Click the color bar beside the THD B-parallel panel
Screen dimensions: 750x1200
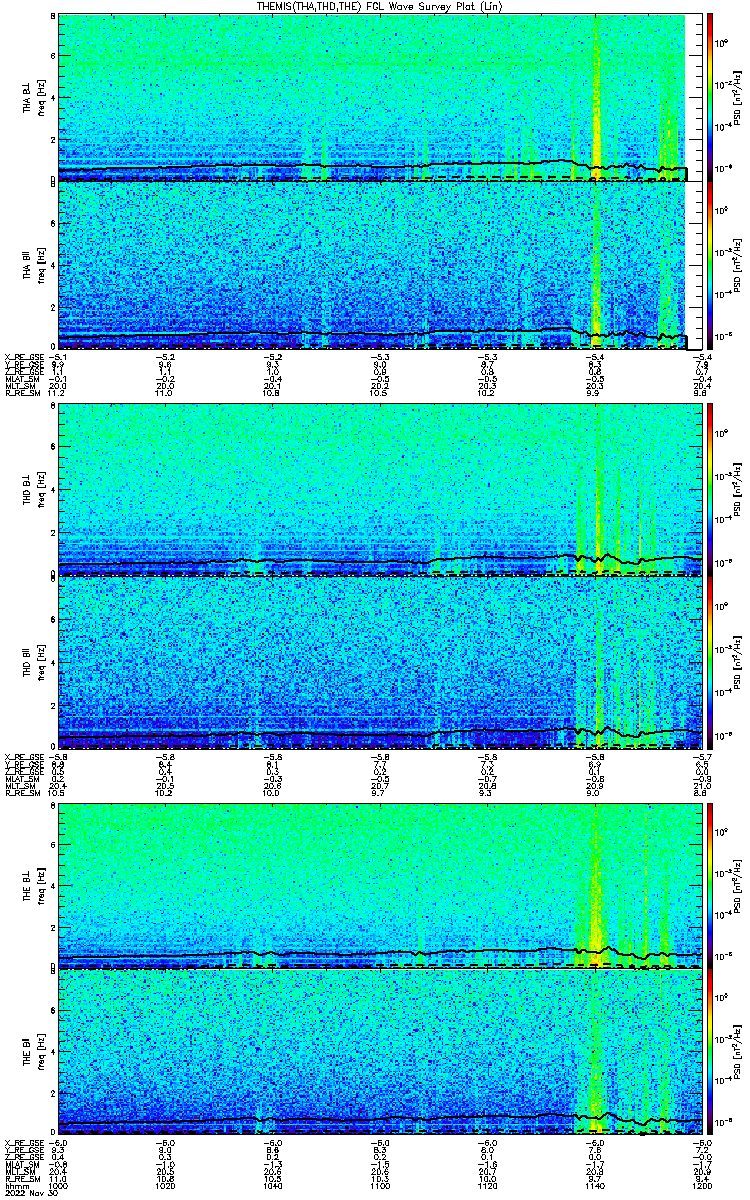710,660
